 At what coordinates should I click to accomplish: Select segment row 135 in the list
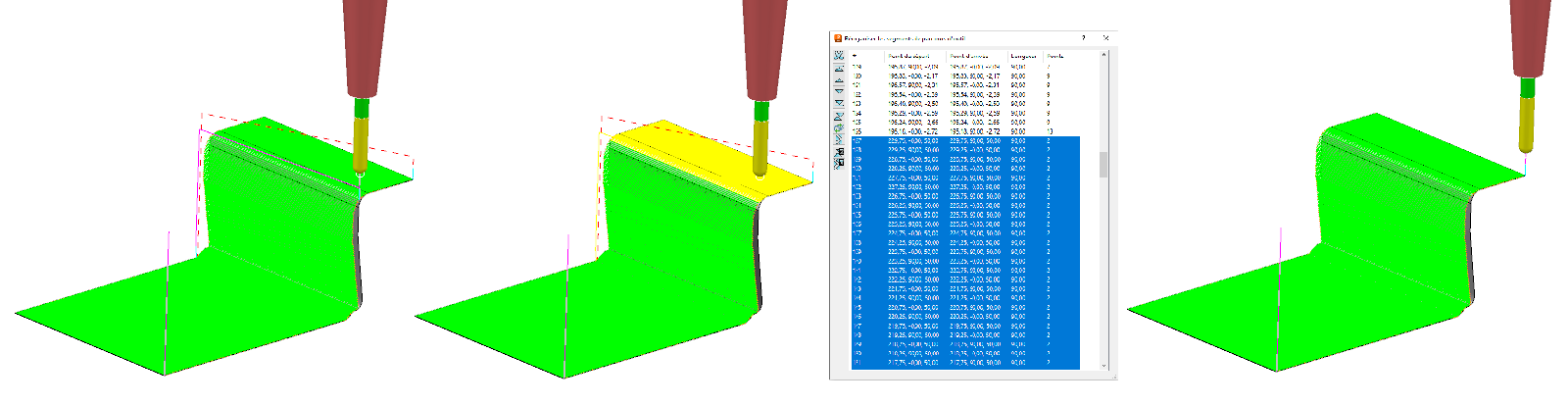tap(964, 122)
